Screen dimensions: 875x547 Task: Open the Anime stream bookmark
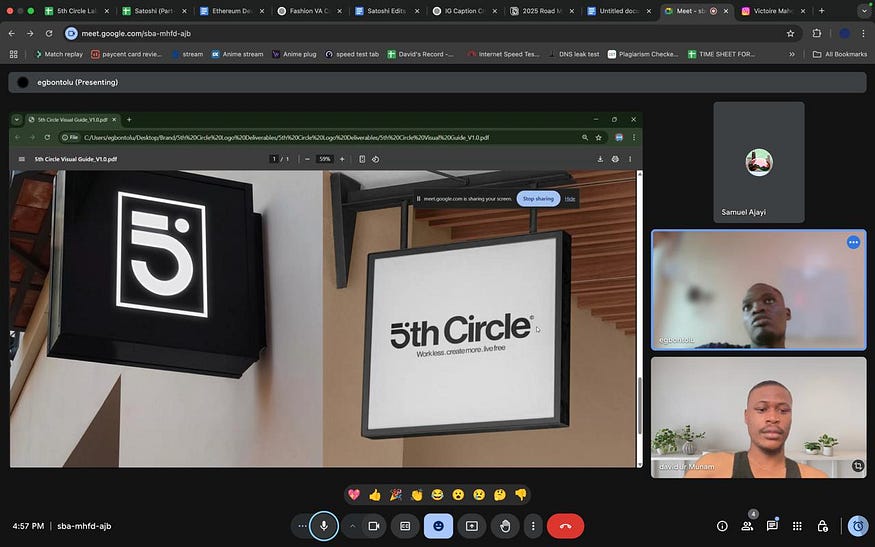coord(237,54)
